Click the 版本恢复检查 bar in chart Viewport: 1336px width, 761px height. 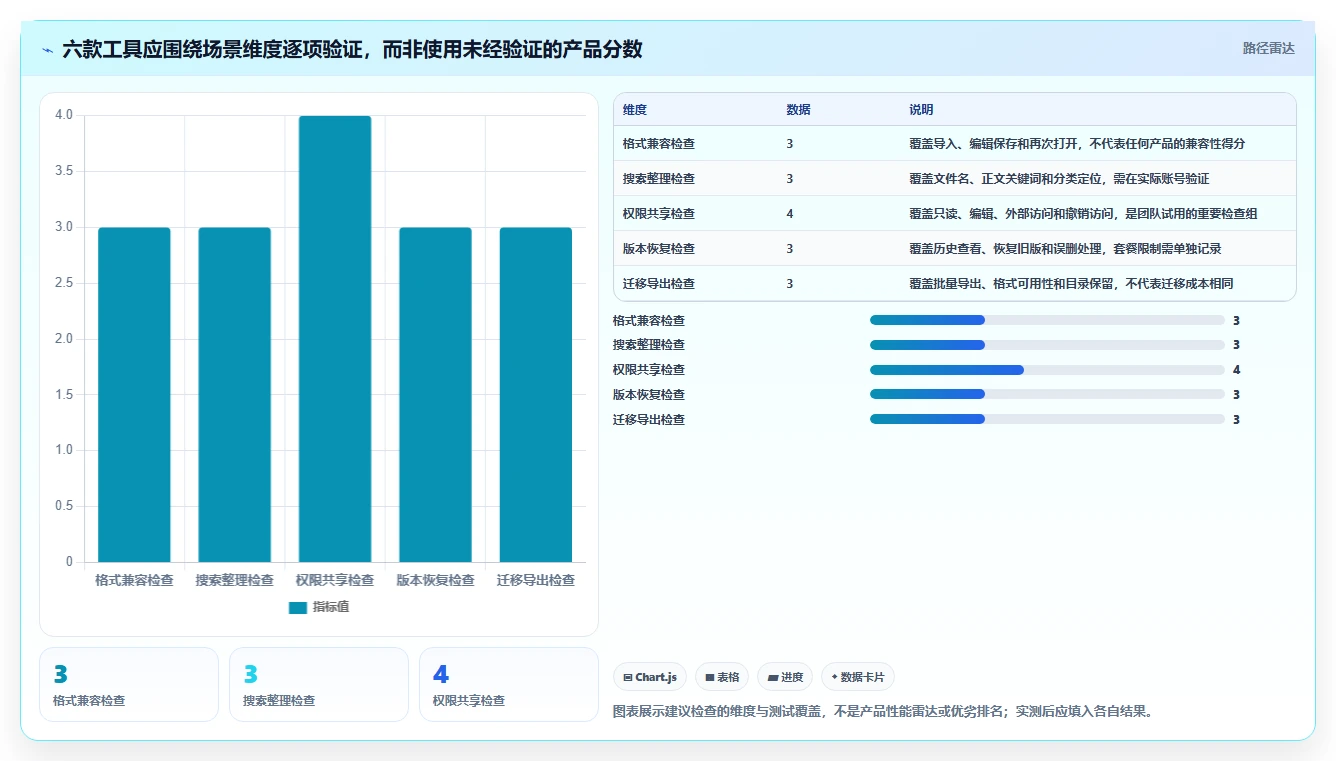[435, 394]
